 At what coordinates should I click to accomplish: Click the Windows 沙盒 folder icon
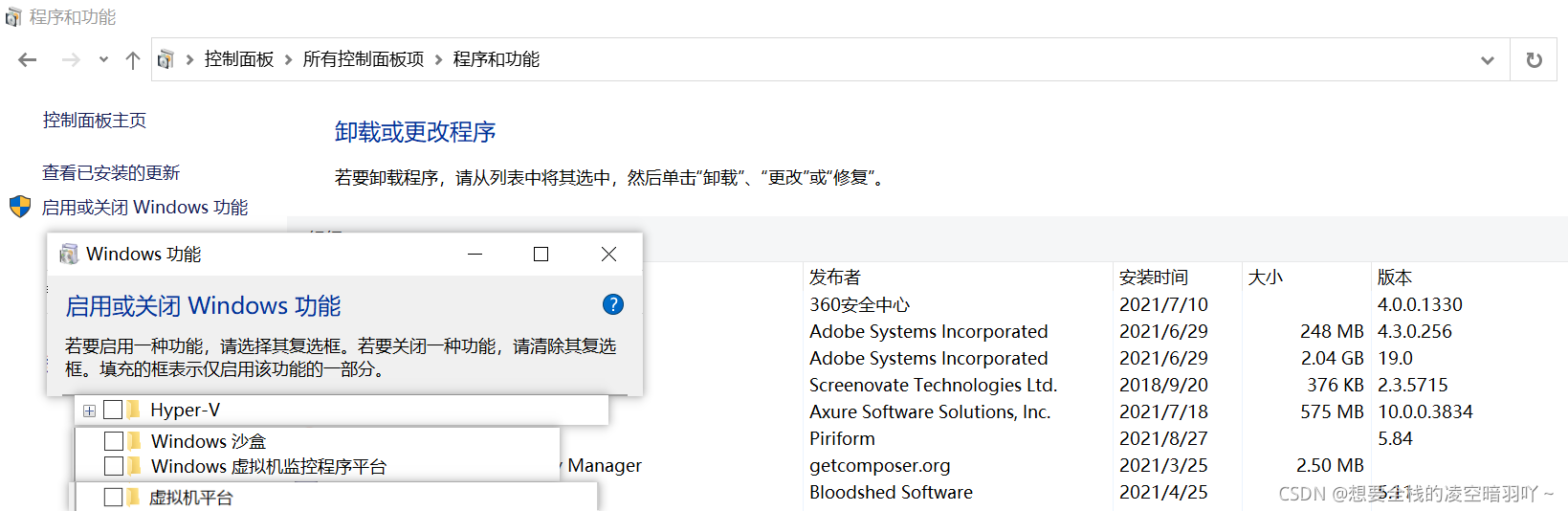click(135, 441)
